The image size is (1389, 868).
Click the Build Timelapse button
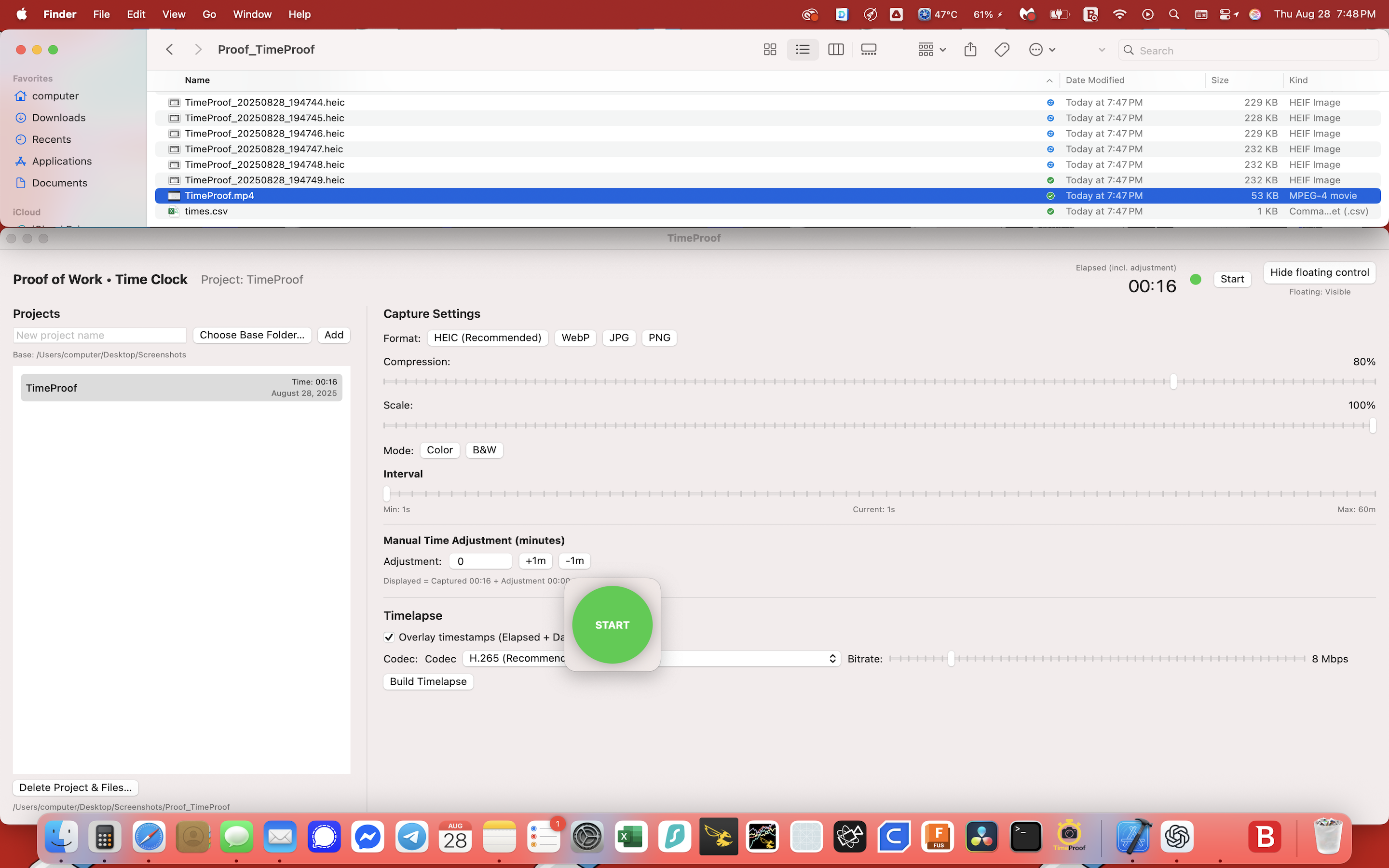[428, 681]
